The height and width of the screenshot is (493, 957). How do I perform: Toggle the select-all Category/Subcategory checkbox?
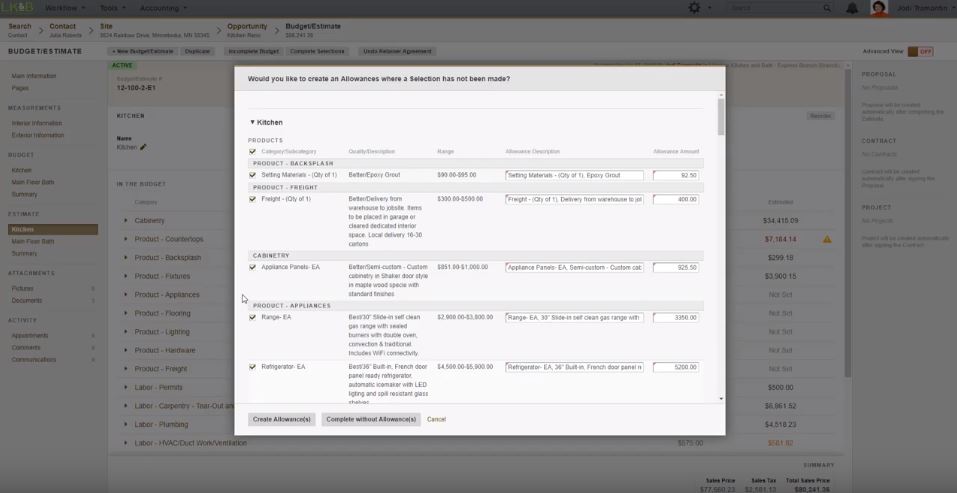click(253, 152)
